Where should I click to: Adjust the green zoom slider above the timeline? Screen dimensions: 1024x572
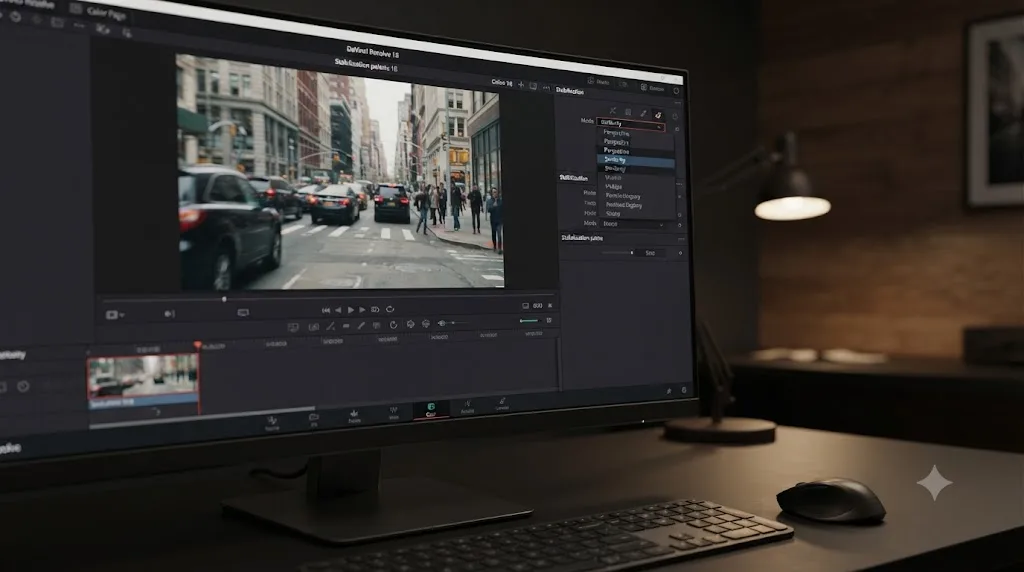530,321
